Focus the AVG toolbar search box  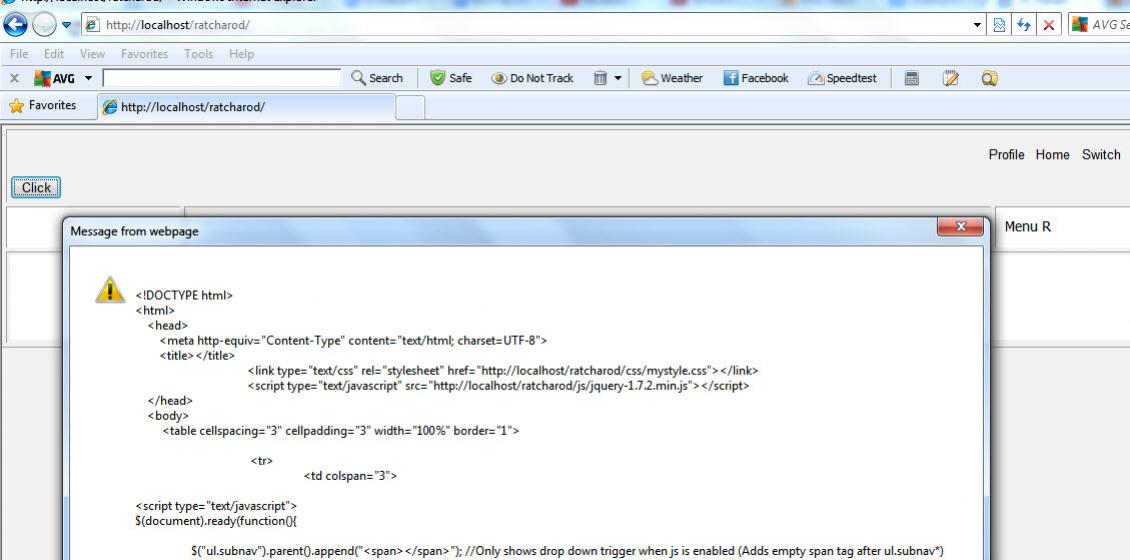(x=221, y=78)
